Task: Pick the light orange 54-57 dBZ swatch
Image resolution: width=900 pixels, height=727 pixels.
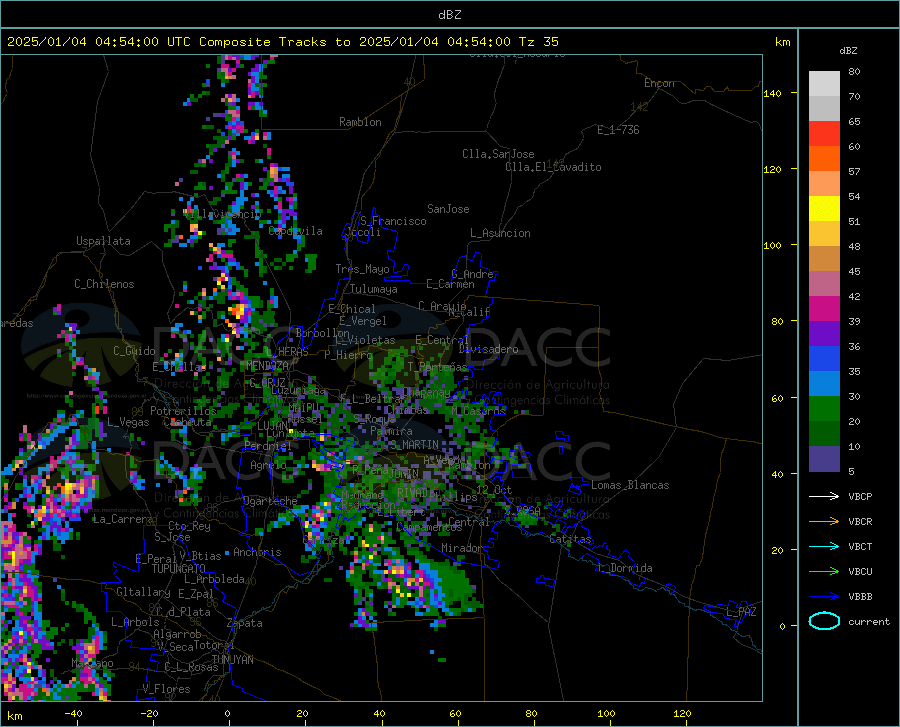Action: tap(824, 184)
